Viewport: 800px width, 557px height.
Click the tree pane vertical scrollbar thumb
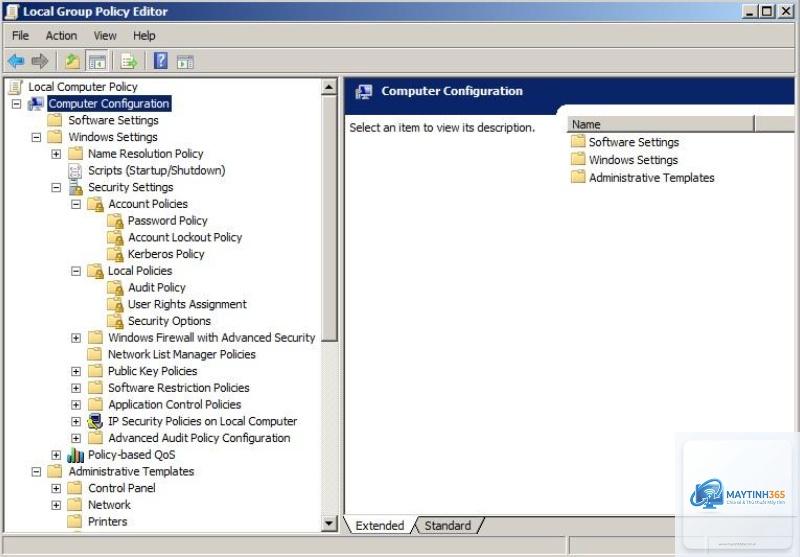click(329, 218)
